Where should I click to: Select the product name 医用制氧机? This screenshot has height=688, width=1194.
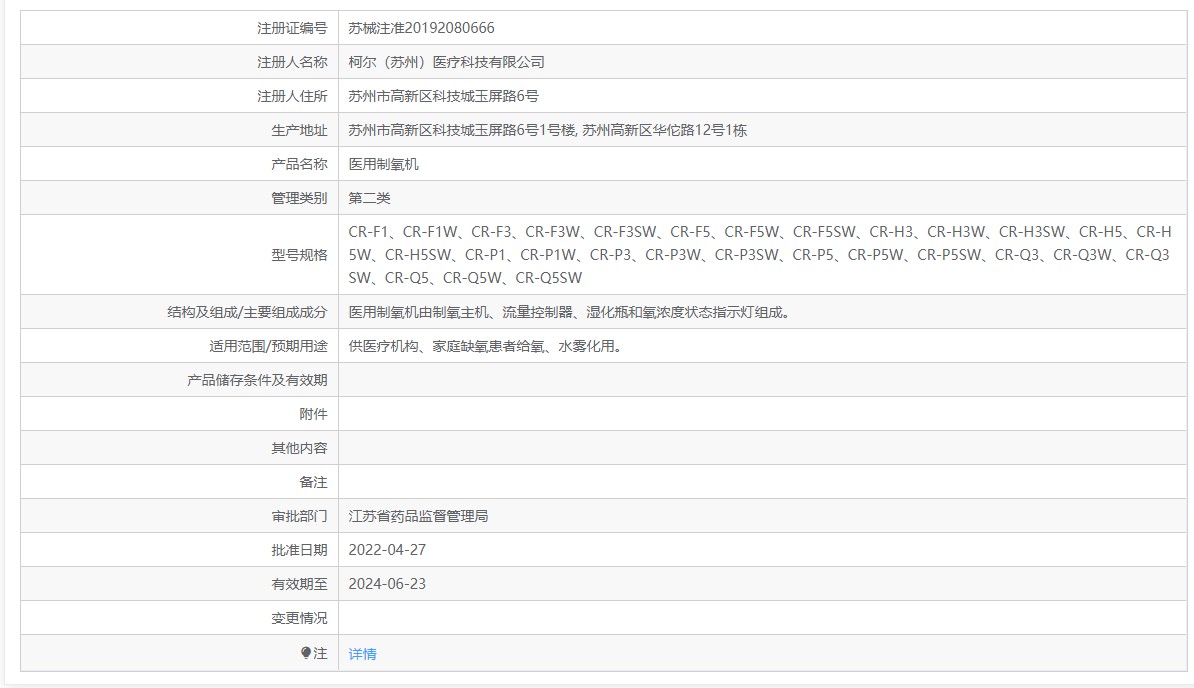coord(384,164)
